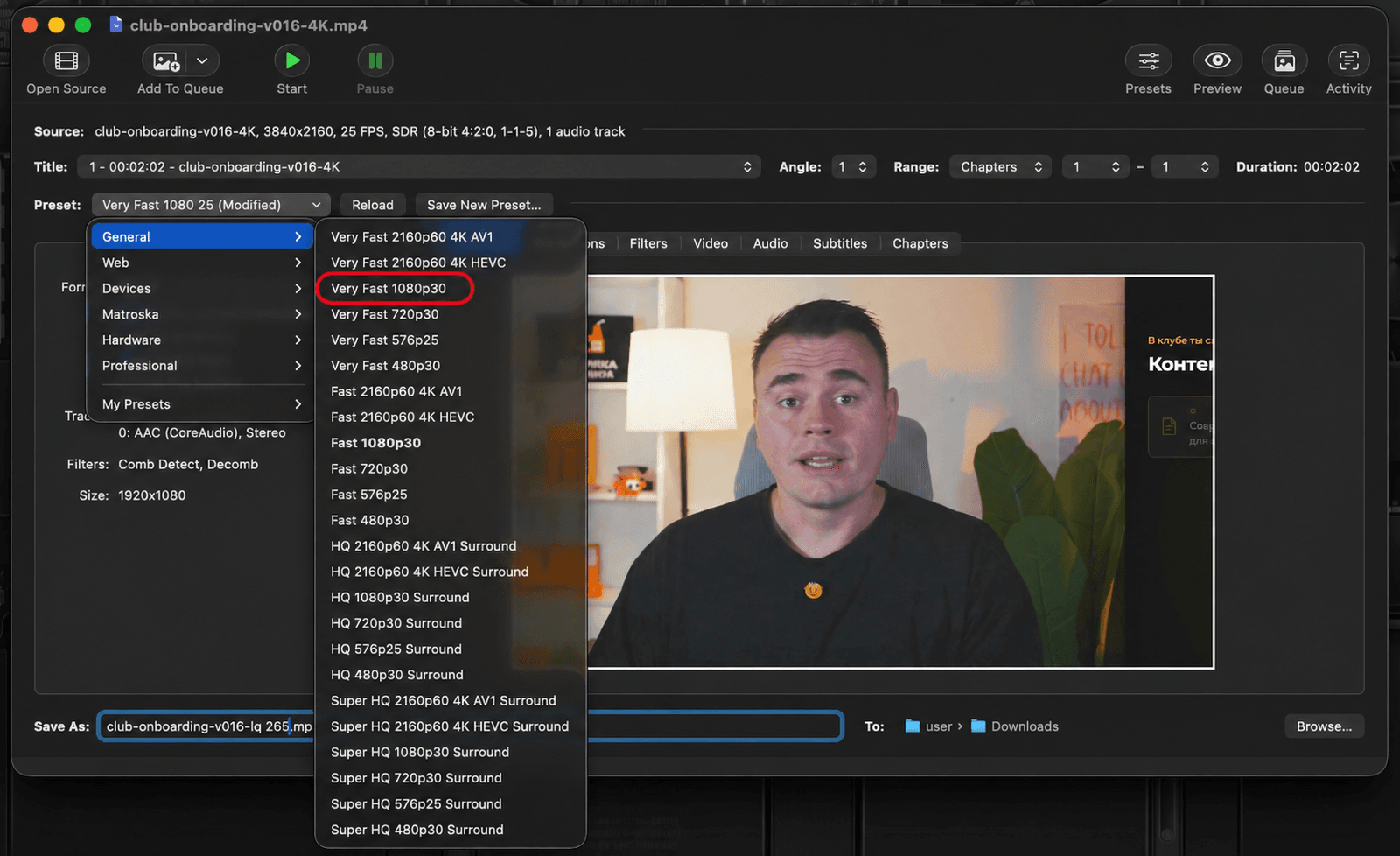Expand the Add To Queue dropdown arrow
Screen dimensions: 1400x856
[x=202, y=60]
